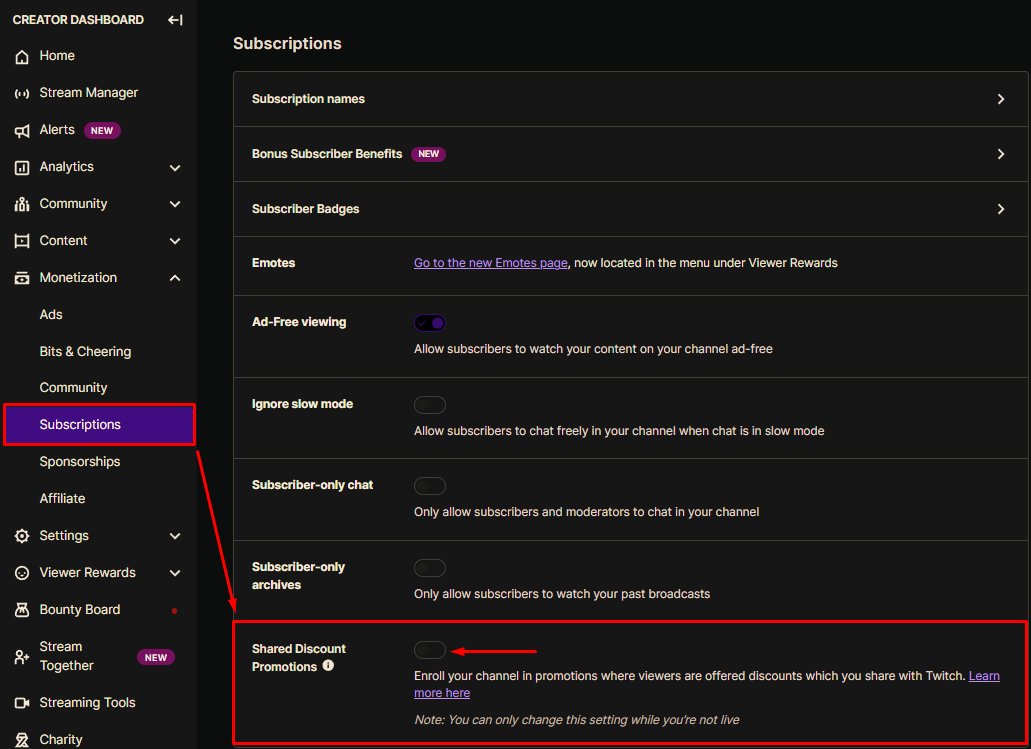The width and height of the screenshot is (1031, 749).
Task: Expand the Viewer Rewards chevron
Action: (175, 573)
